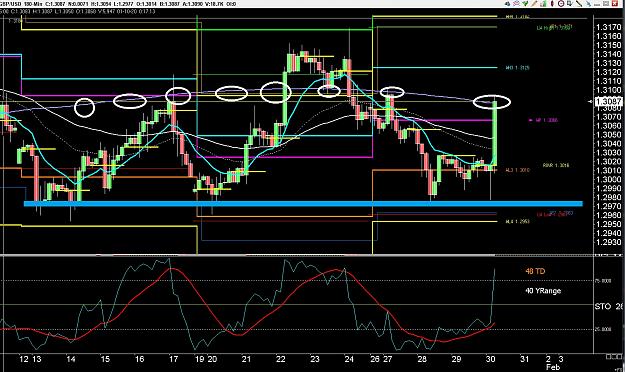Click the 1.2930 price axis label
625x372 pixels.
point(608,242)
